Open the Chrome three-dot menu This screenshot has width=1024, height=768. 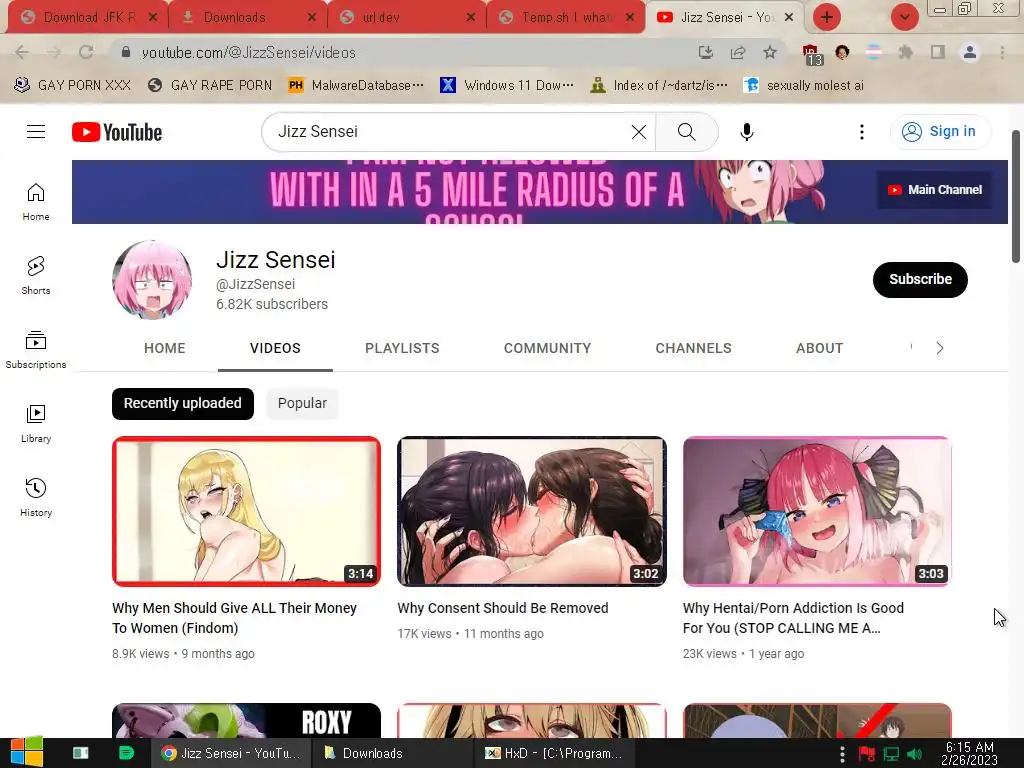point(1002,52)
